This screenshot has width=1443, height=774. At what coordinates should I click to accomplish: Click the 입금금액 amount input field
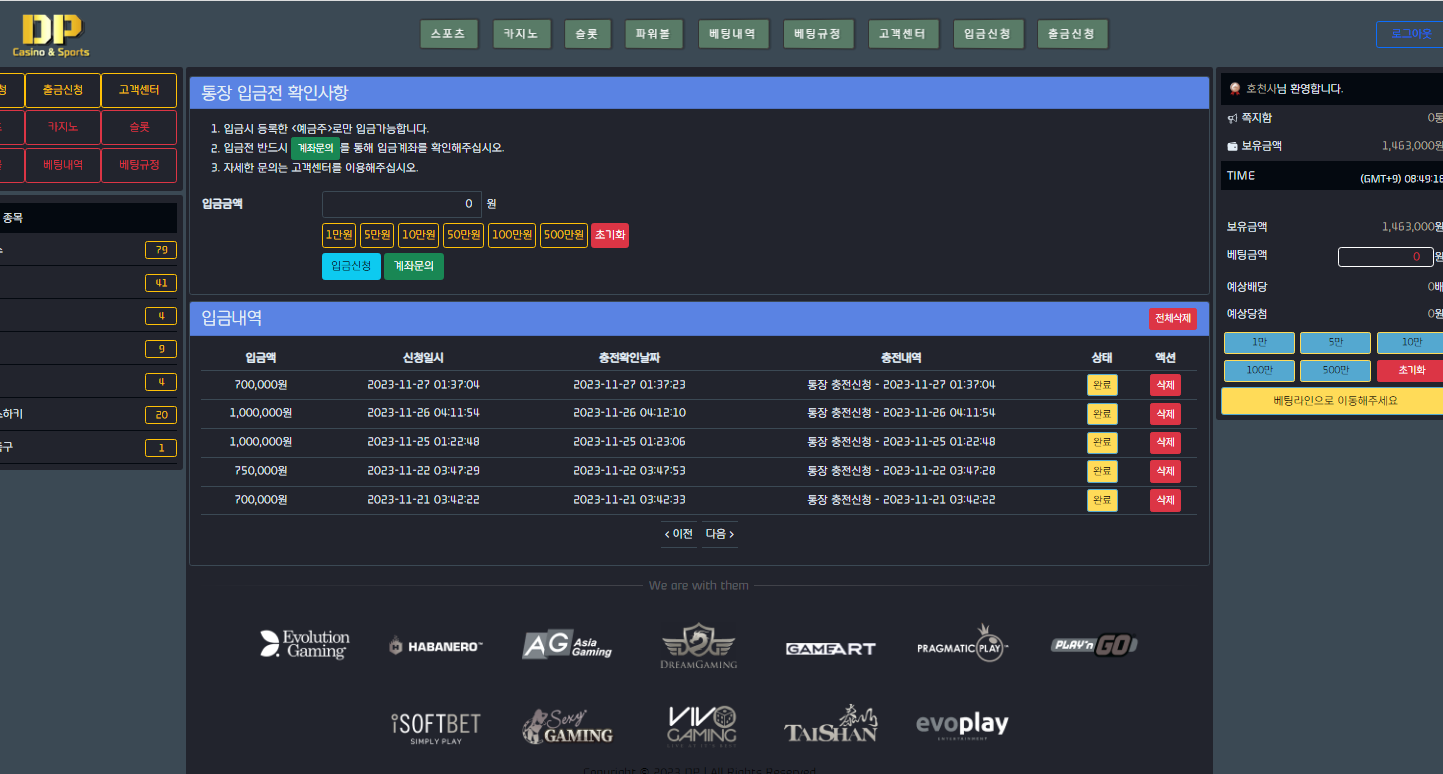click(401, 204)
